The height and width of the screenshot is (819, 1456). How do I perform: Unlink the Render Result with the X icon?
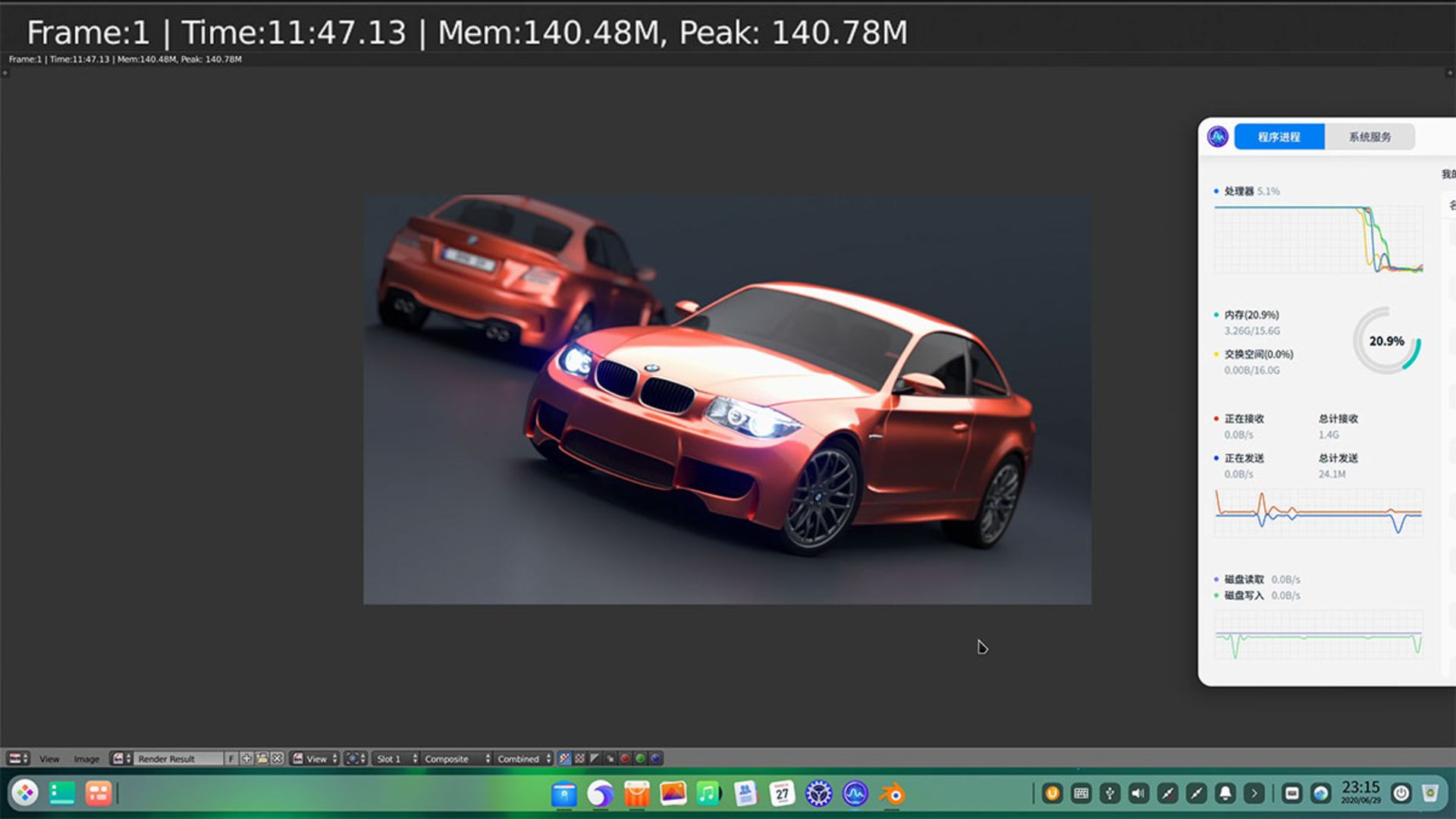click(x=278, y=758)
